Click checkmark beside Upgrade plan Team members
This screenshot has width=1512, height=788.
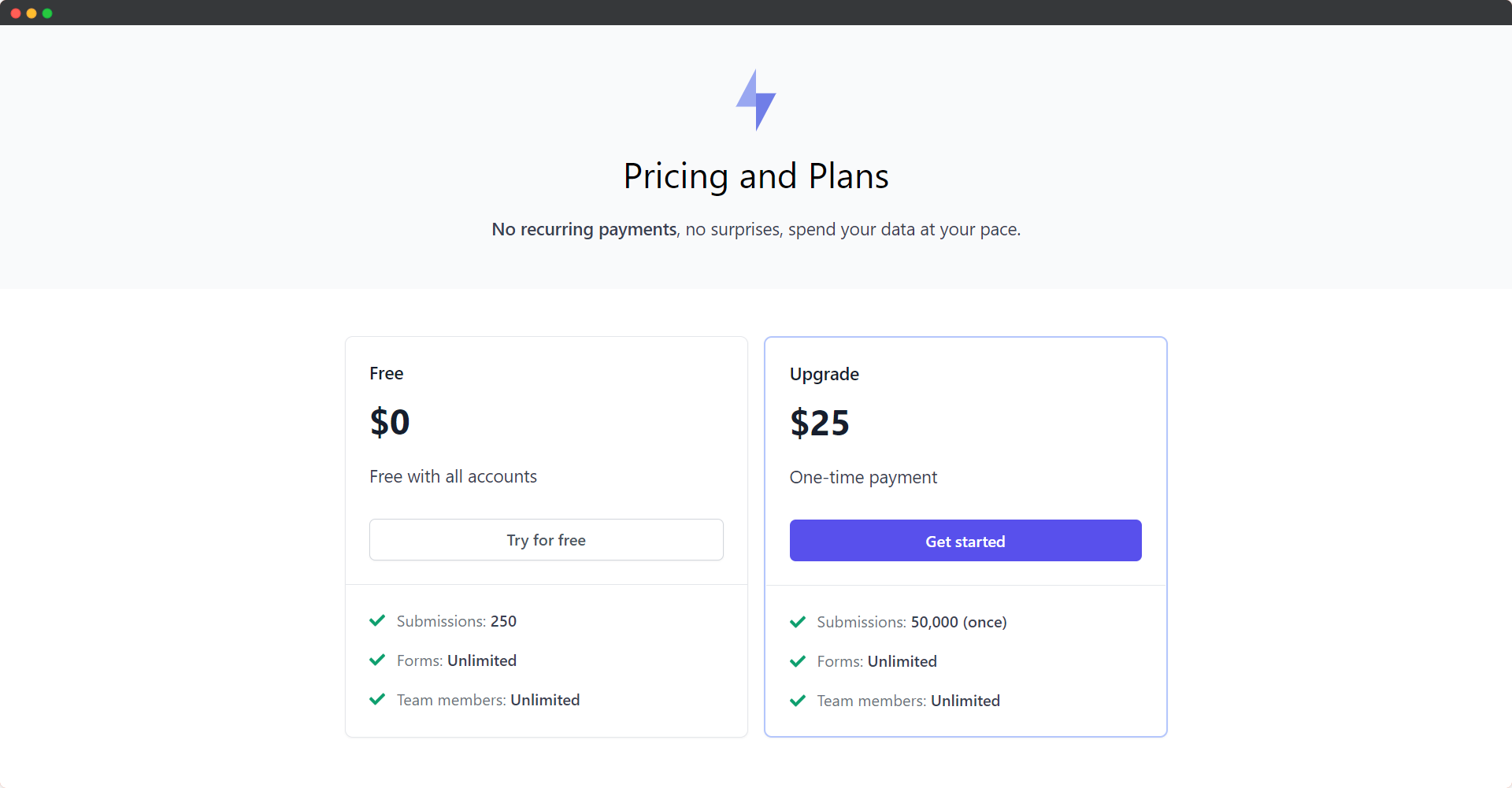[x=798, y=701]
